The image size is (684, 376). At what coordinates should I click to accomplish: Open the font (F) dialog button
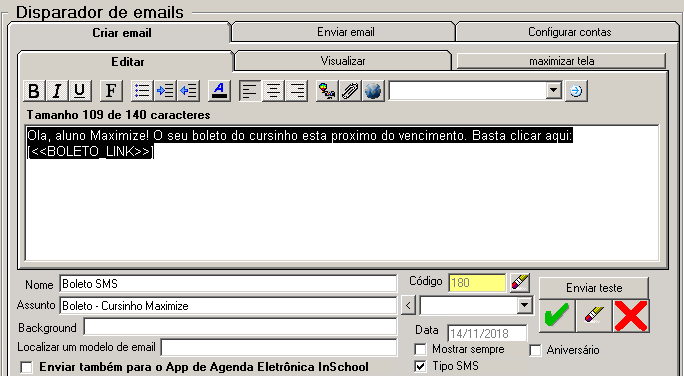pos(111,91)
